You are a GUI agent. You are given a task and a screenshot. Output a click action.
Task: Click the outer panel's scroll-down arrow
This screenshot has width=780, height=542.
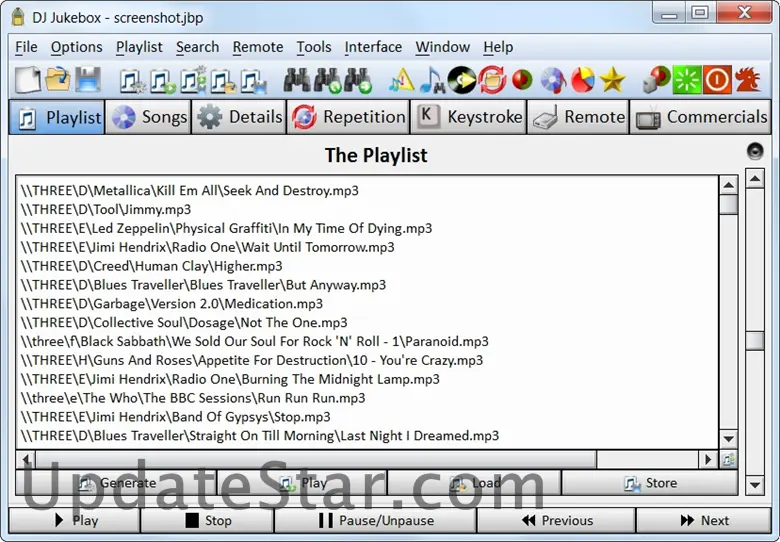(755, 485)
